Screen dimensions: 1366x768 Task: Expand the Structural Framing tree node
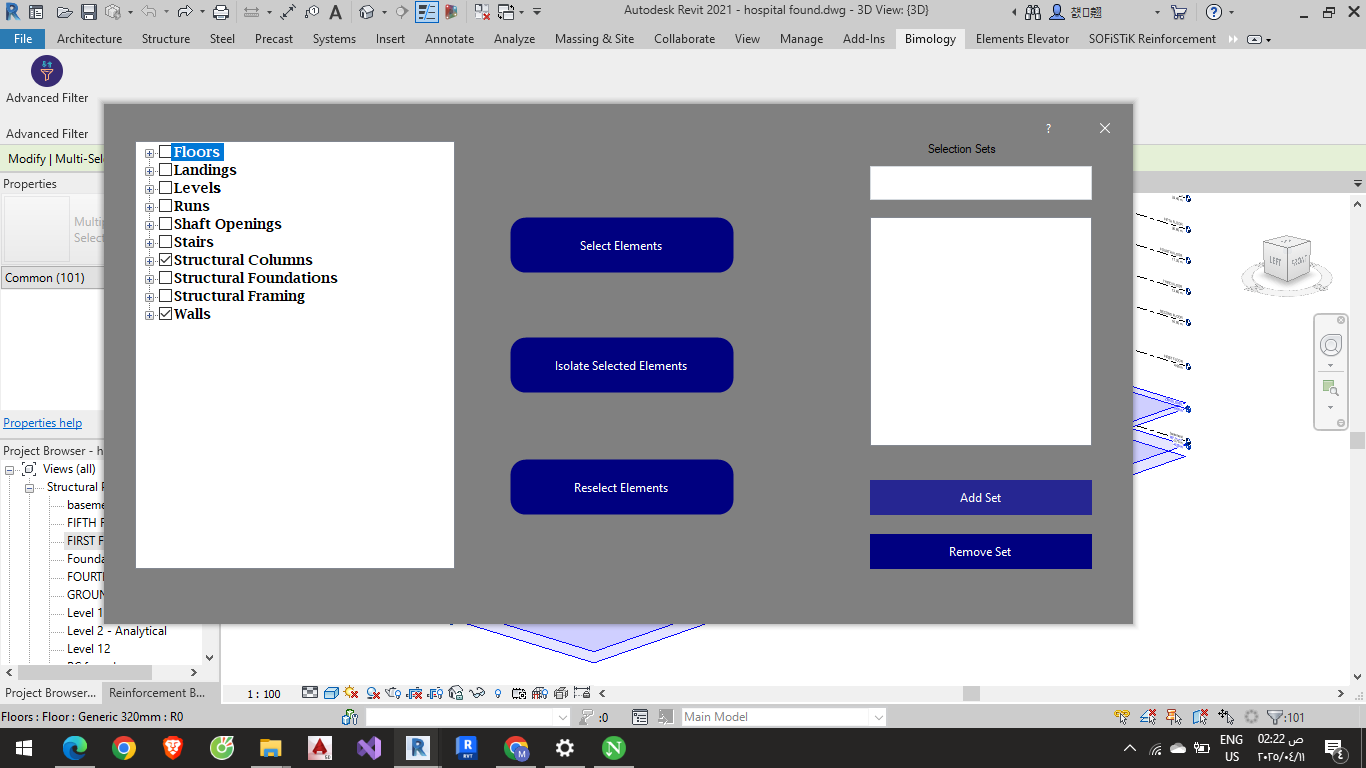(150, 297)
